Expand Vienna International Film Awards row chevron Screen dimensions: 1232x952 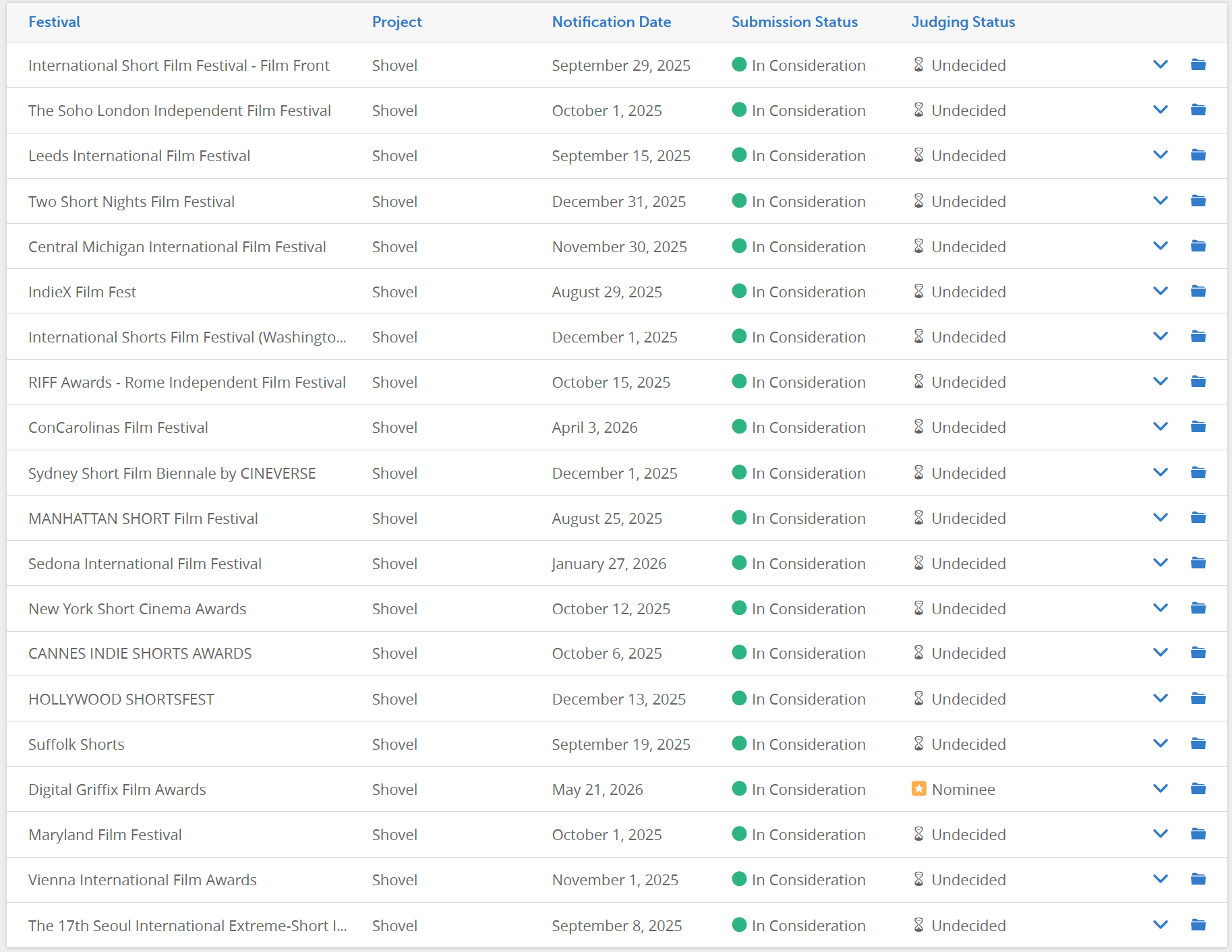coord(1160,879)
